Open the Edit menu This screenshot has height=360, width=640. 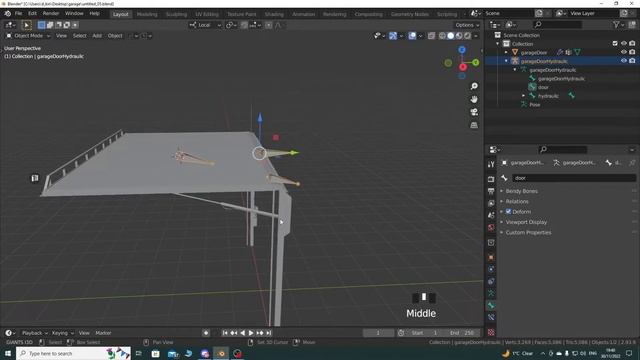pos(32,13)
